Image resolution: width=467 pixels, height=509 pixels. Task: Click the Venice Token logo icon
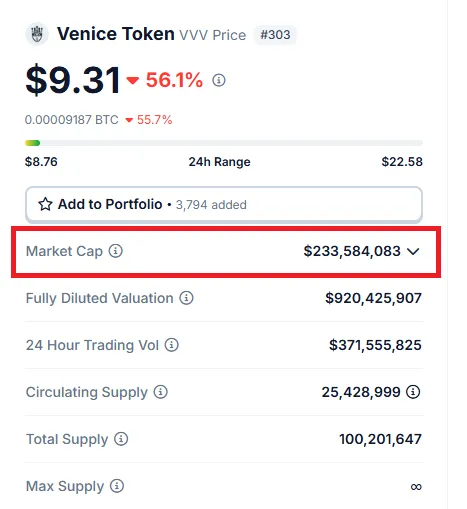(x=37, y=34)
